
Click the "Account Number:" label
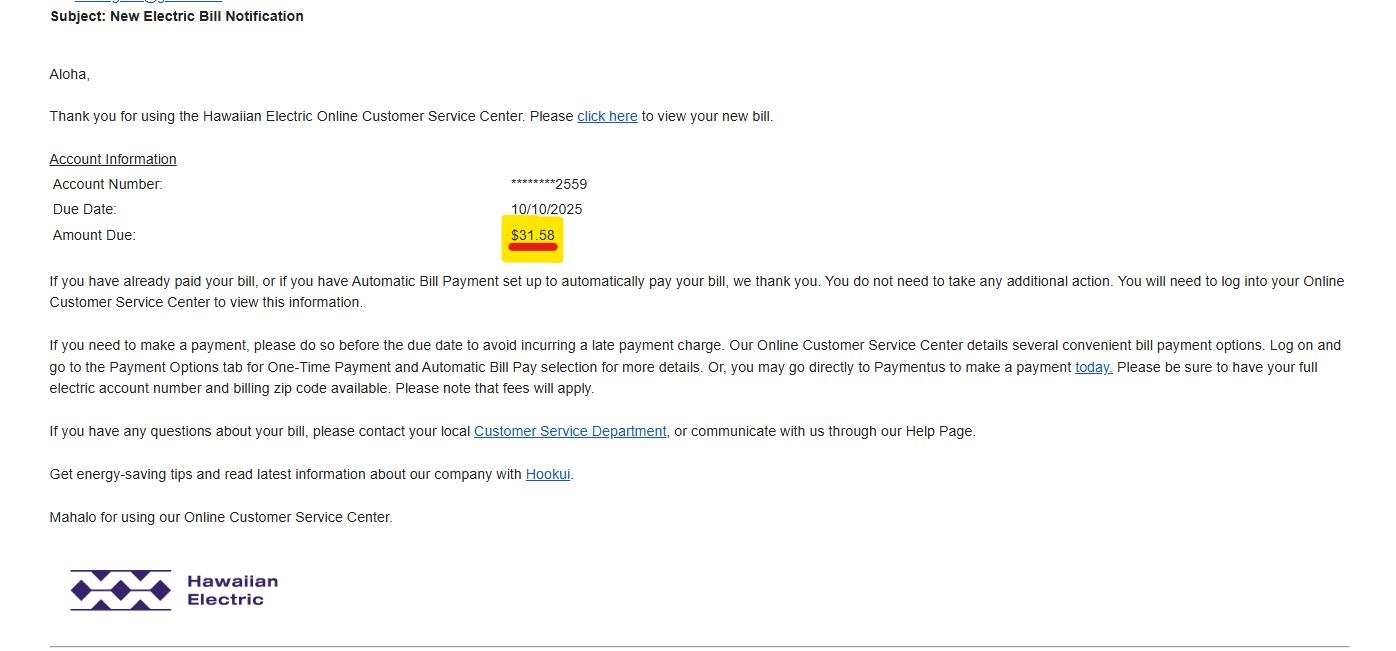[x=108, y=184]
